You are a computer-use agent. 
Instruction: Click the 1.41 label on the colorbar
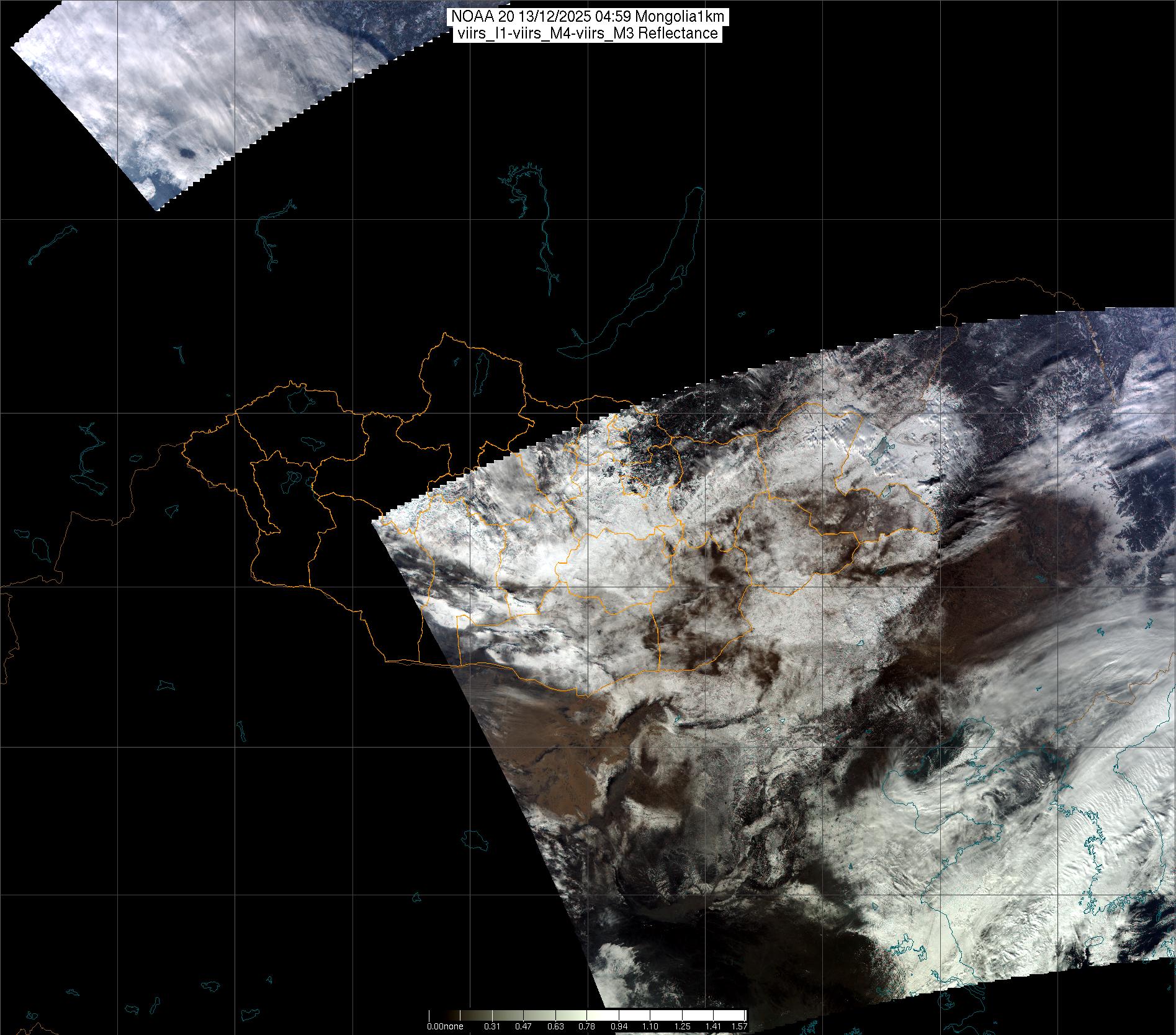(714, 1026)
